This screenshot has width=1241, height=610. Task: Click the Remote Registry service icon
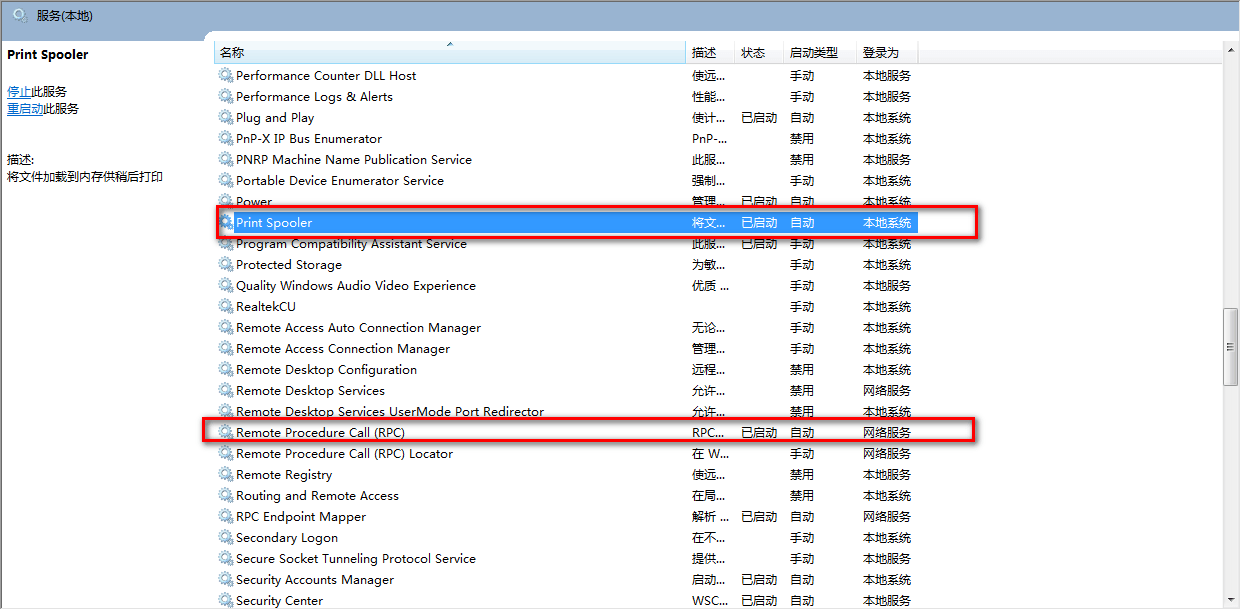(x=226, y=474)
